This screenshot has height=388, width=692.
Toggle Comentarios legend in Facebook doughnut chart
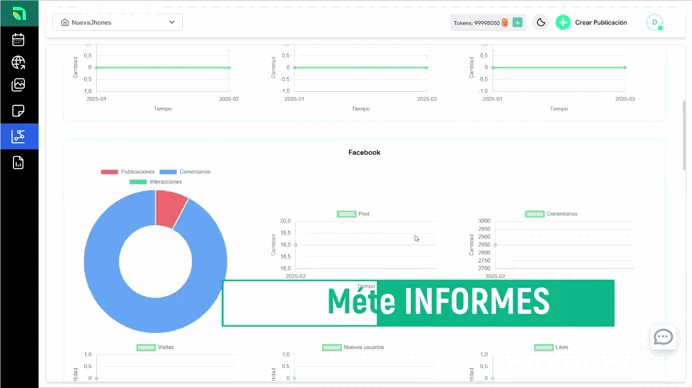click(185, 172)
